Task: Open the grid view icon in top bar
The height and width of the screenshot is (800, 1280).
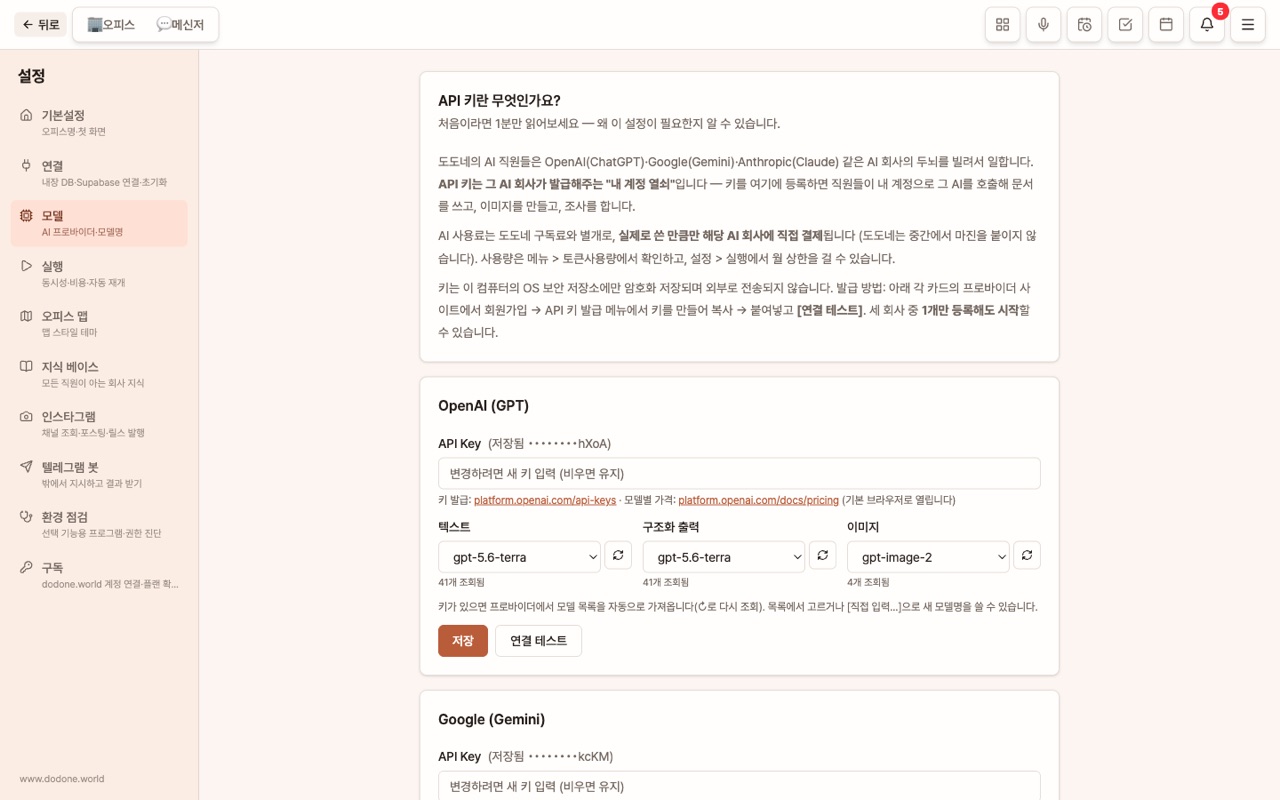Action: click(x=1002, y=25)
